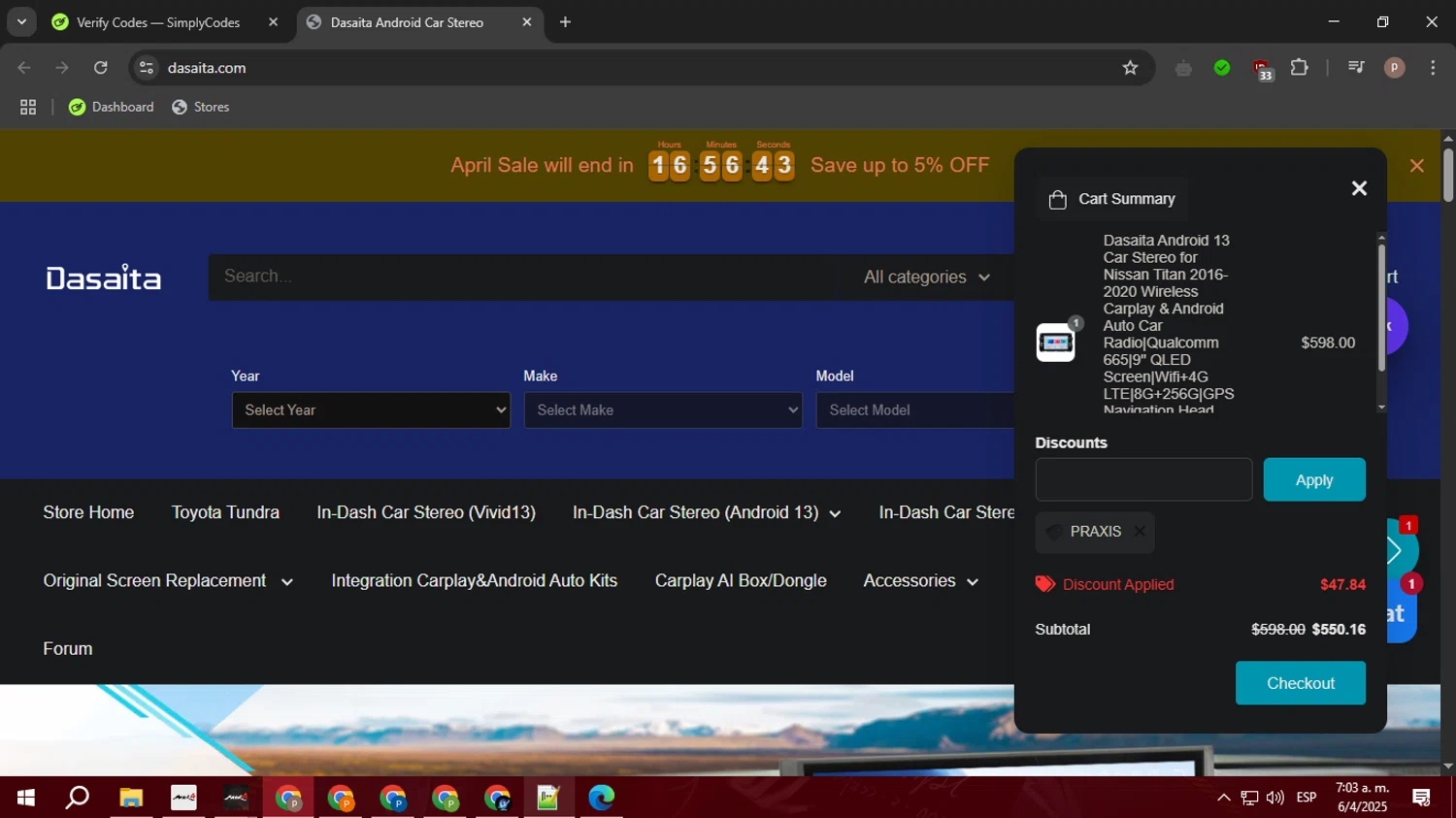Click the green checkmark extension icon
The width and height of the screenshot is (1456, 818).
pyautogui.click(x=1222, y=68)
